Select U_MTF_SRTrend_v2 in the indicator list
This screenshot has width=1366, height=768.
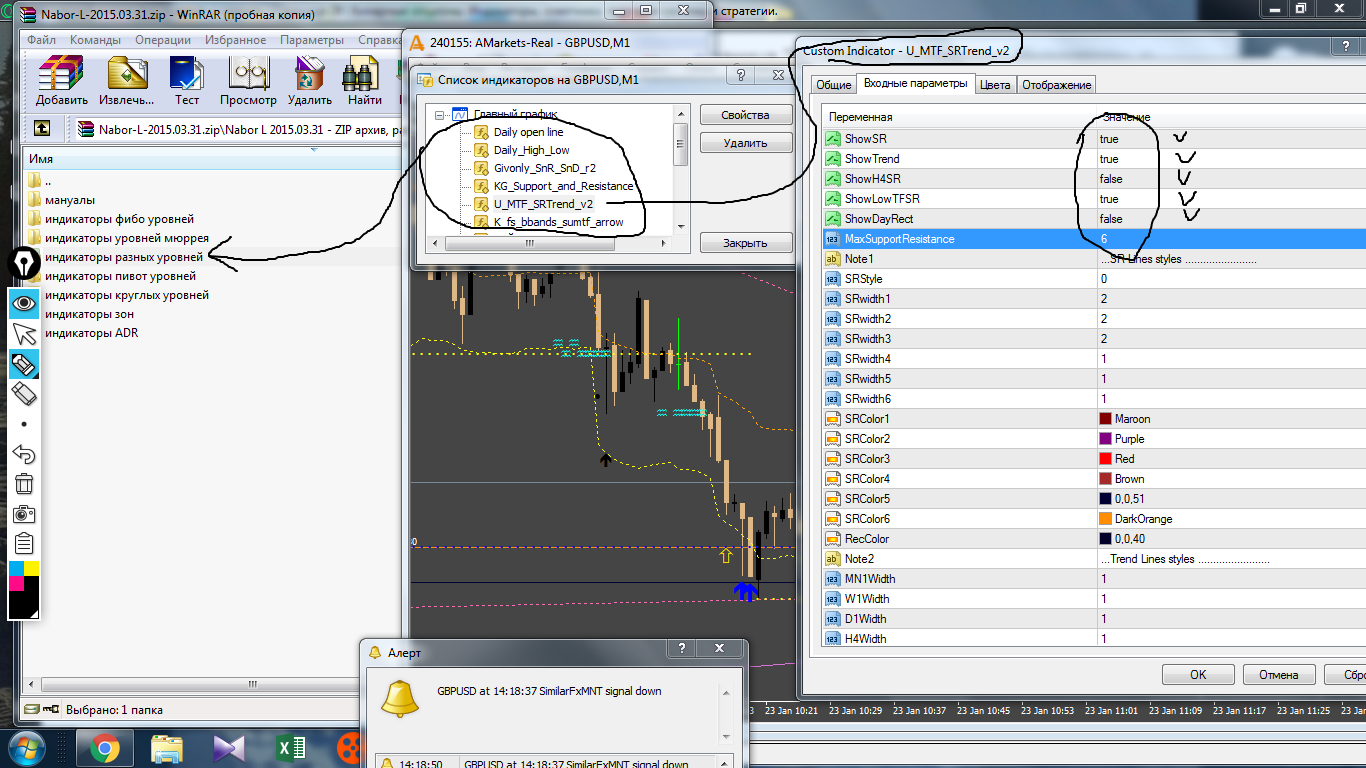pos(543,204)
